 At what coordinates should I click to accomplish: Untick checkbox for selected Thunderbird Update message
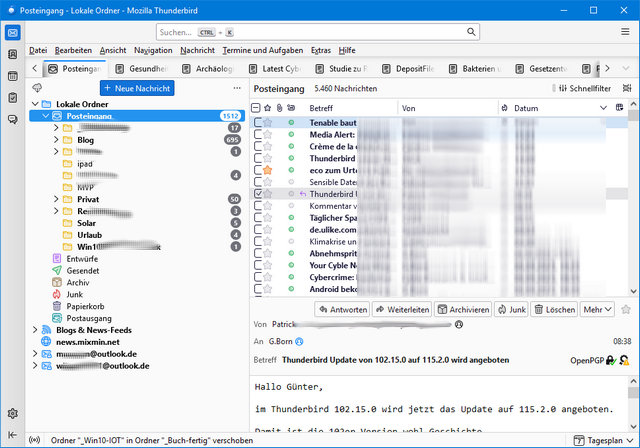[x=258, y=194]
